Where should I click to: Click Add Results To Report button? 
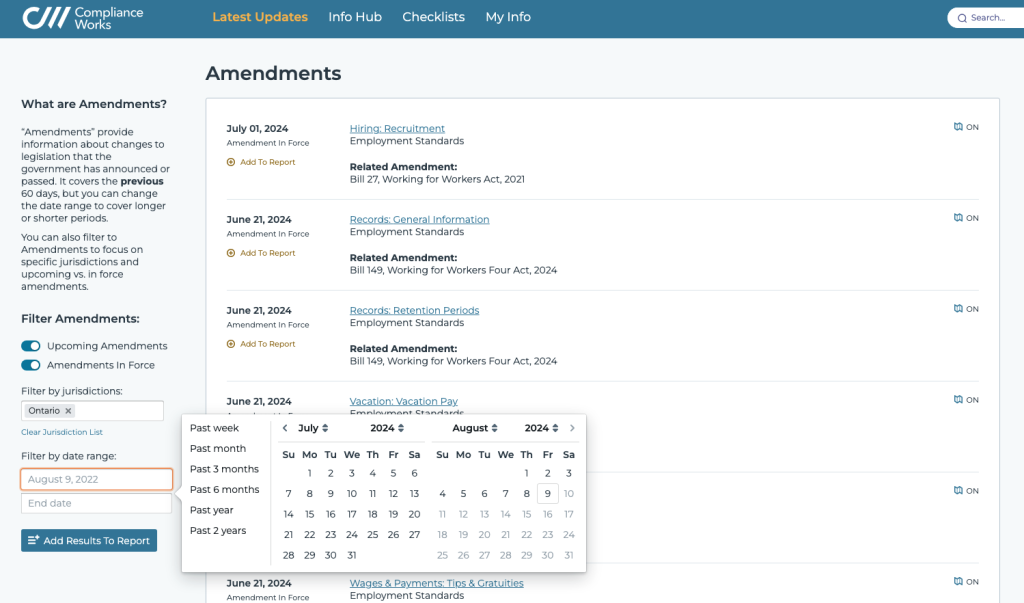point(89,540)
